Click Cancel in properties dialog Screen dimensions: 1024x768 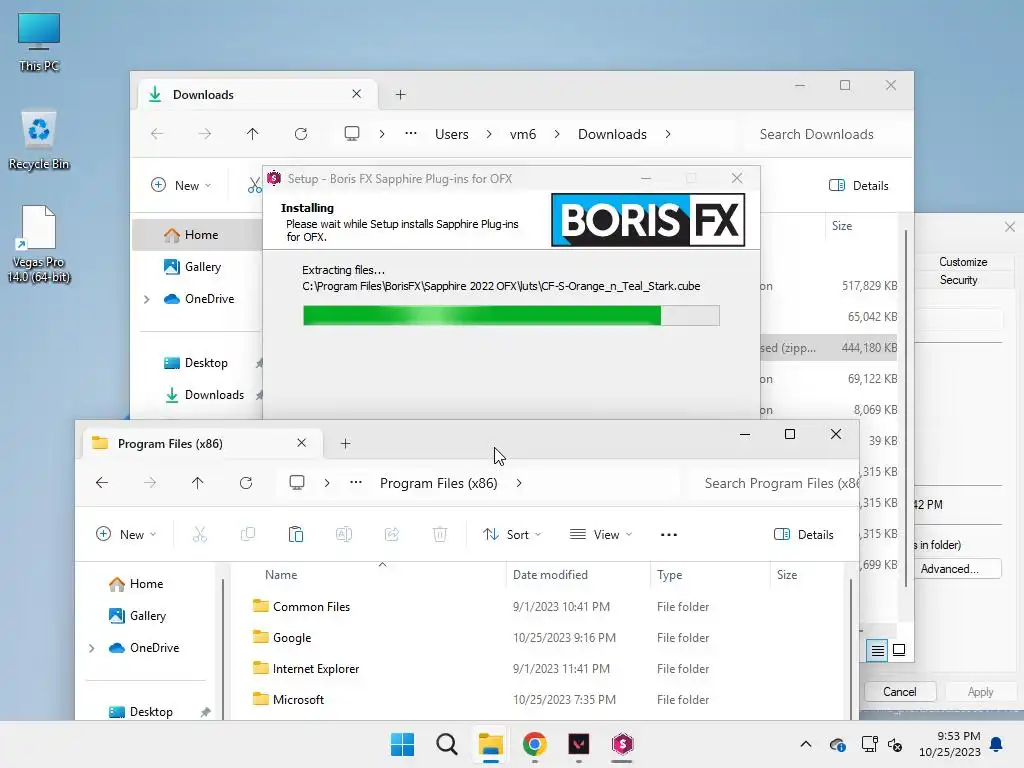[x=899, y=692]
